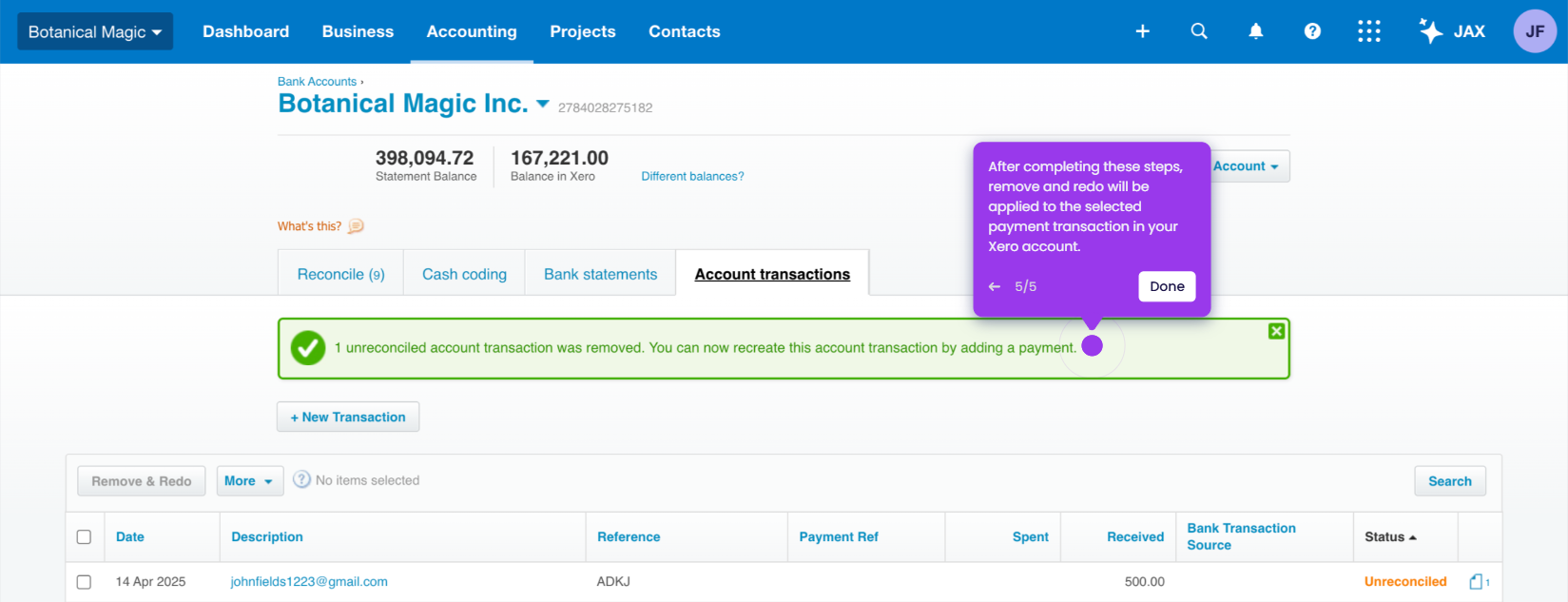Switch to the Bank statements tab
The width and height of the screenshot is (1568, 602).
[600, 274]
